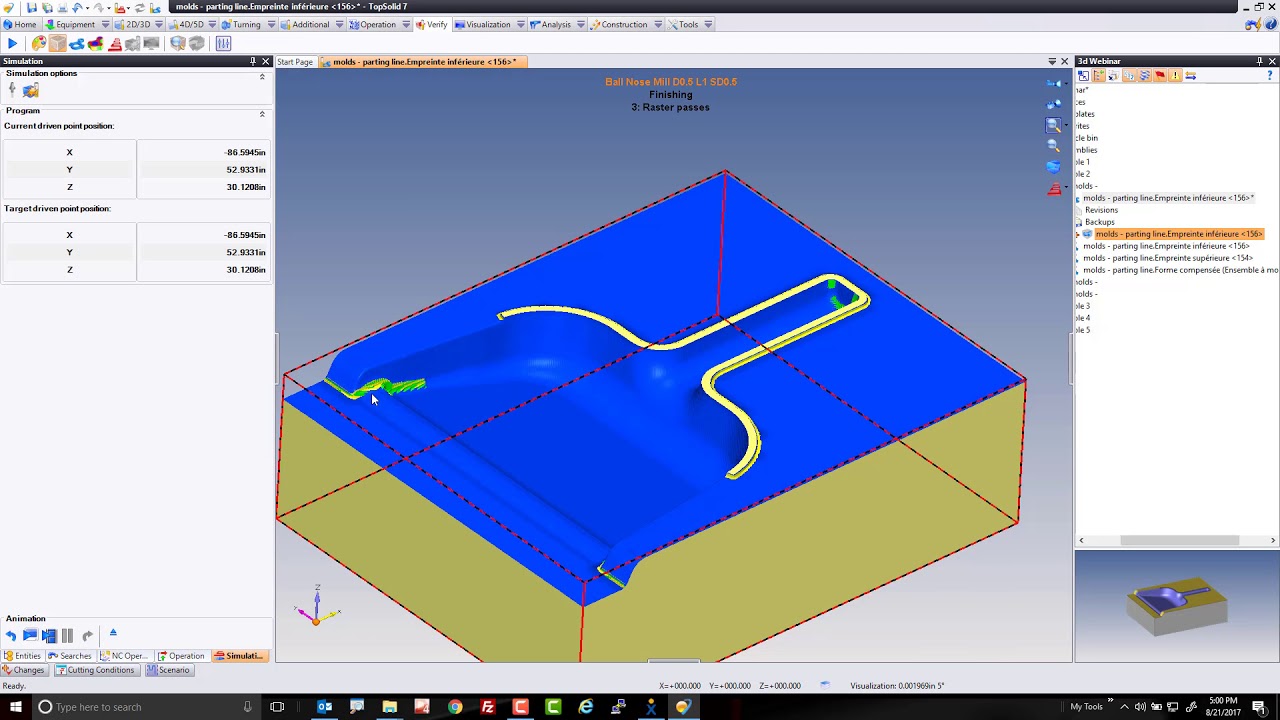Image resolution: width=1280 pixels, height=720 pixels.
Task: Click the step-forward animation button
Action: click(49, 635)
